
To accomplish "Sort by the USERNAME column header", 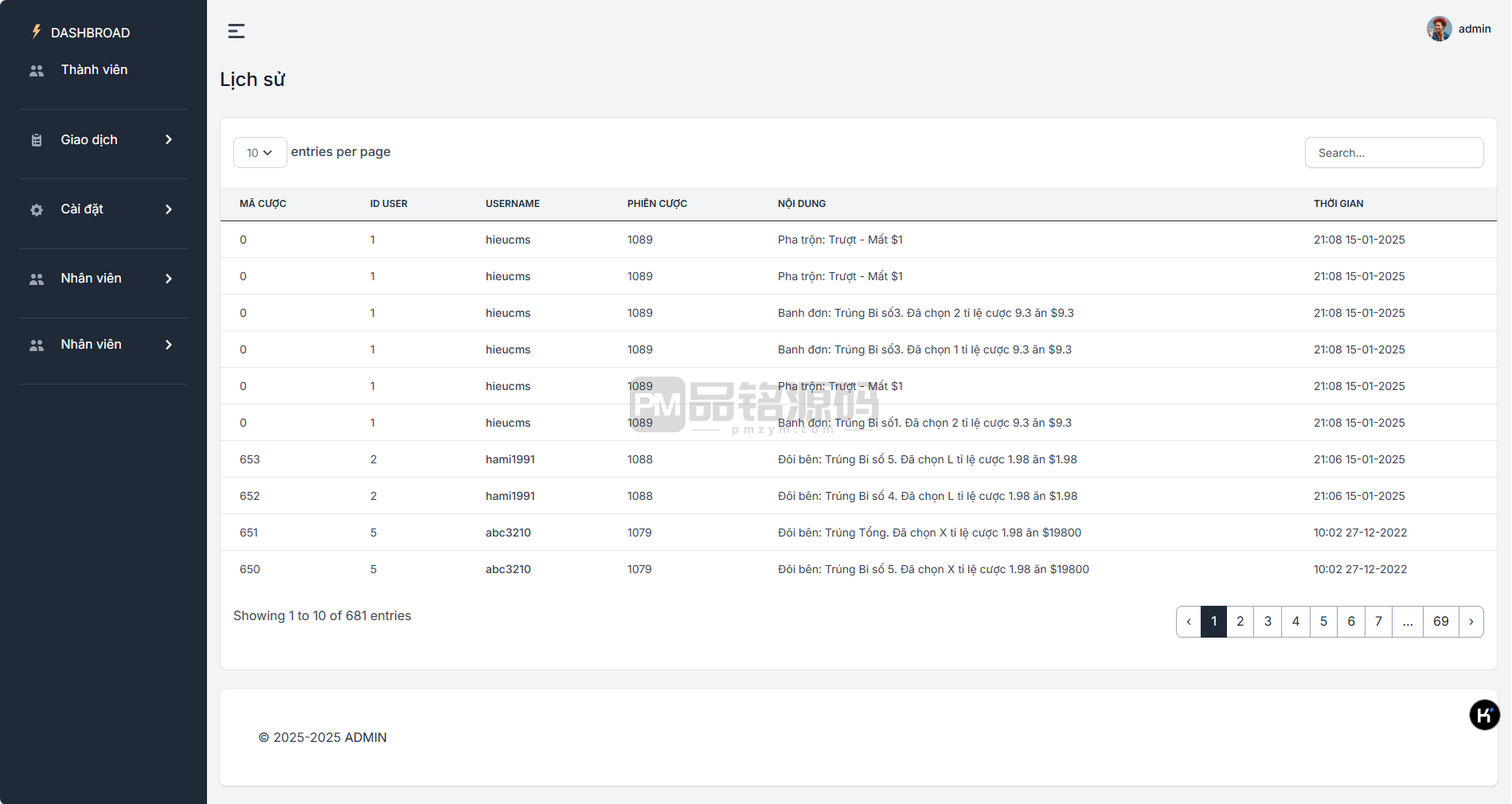I will (x=513, y=204).
